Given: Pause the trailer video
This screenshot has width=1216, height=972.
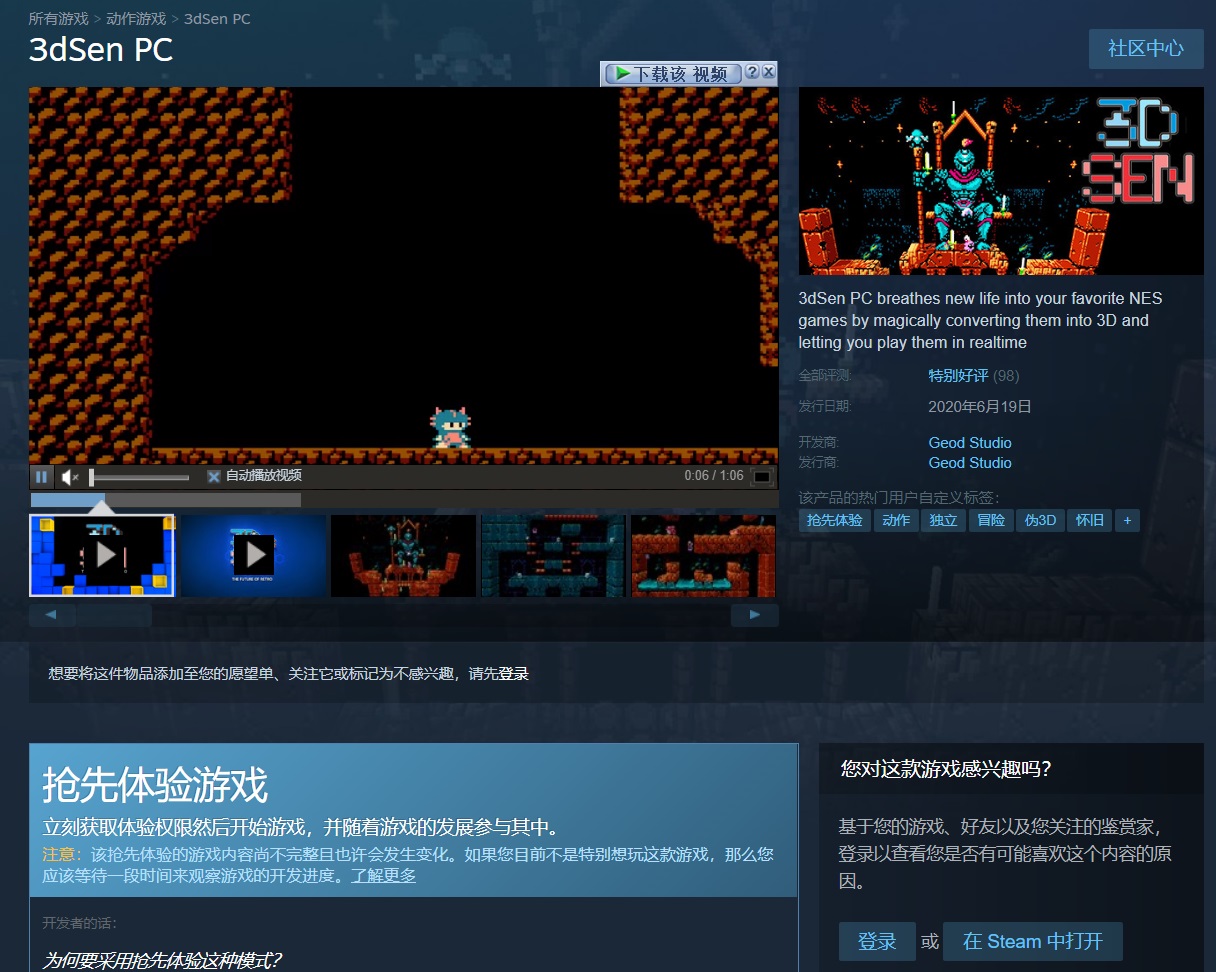Looking at the screenshot, I should (42, 477).
